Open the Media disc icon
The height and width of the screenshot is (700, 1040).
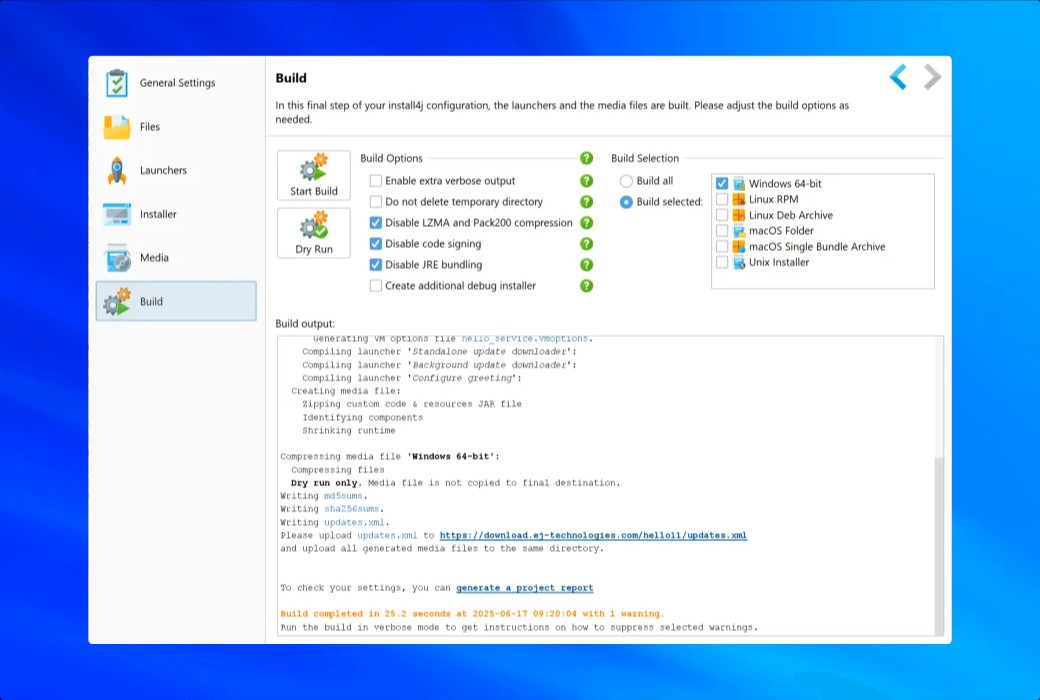[x=117, y=257]
